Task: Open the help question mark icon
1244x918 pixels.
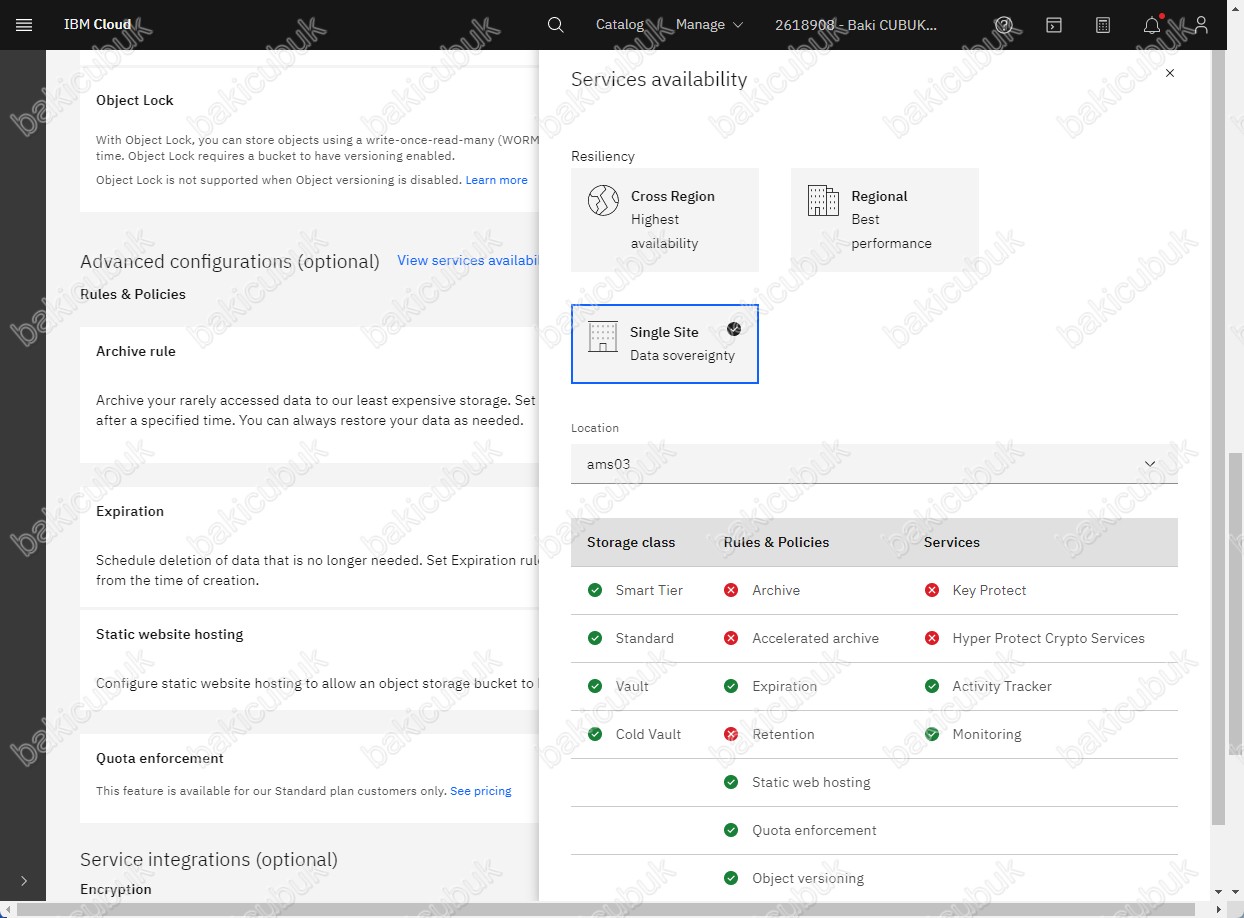Action: tap(1004, 25)
